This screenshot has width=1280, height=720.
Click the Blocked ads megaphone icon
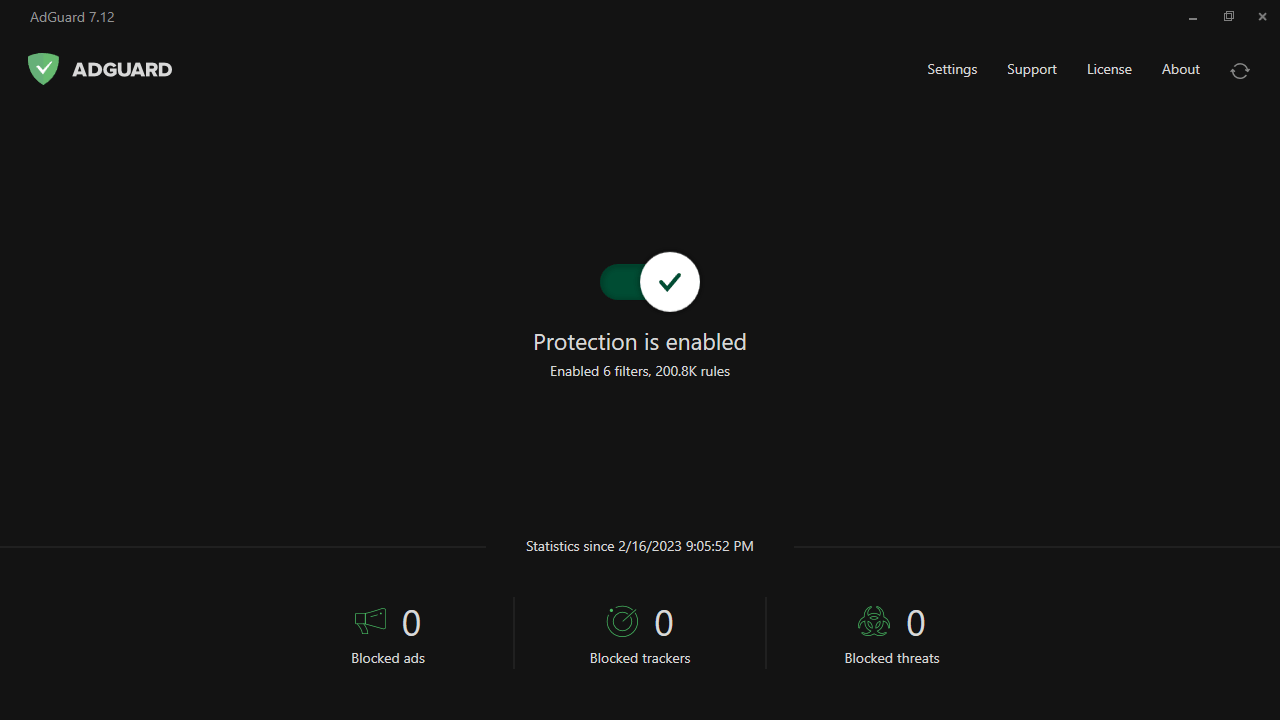(x=370, y=622)
